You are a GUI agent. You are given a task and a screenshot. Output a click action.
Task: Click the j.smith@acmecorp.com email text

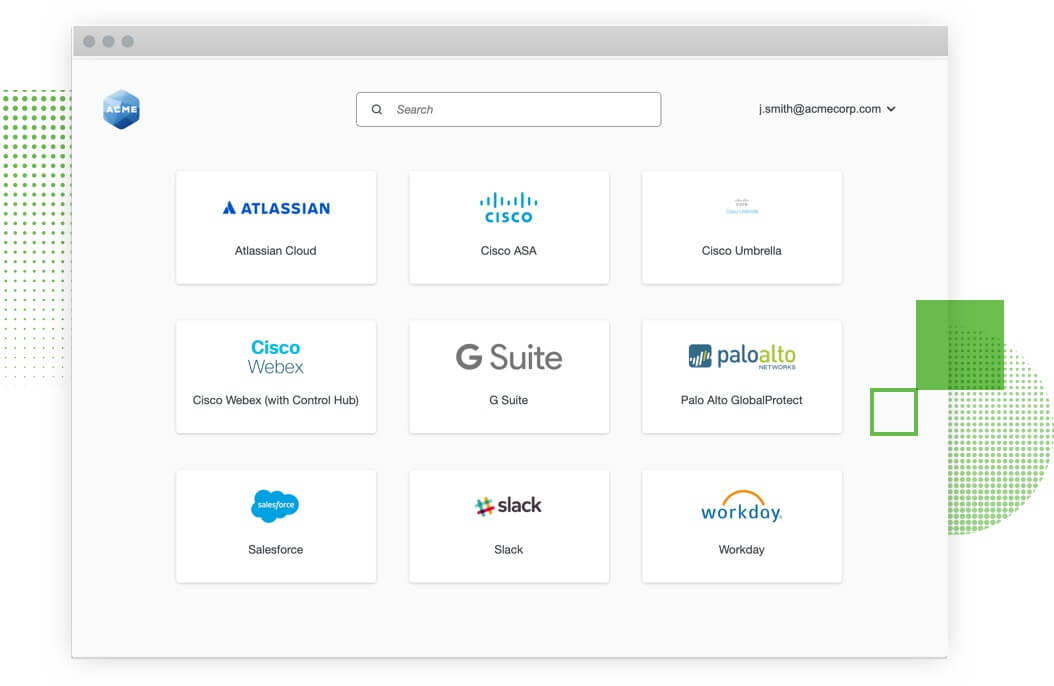tap(819, 109)
